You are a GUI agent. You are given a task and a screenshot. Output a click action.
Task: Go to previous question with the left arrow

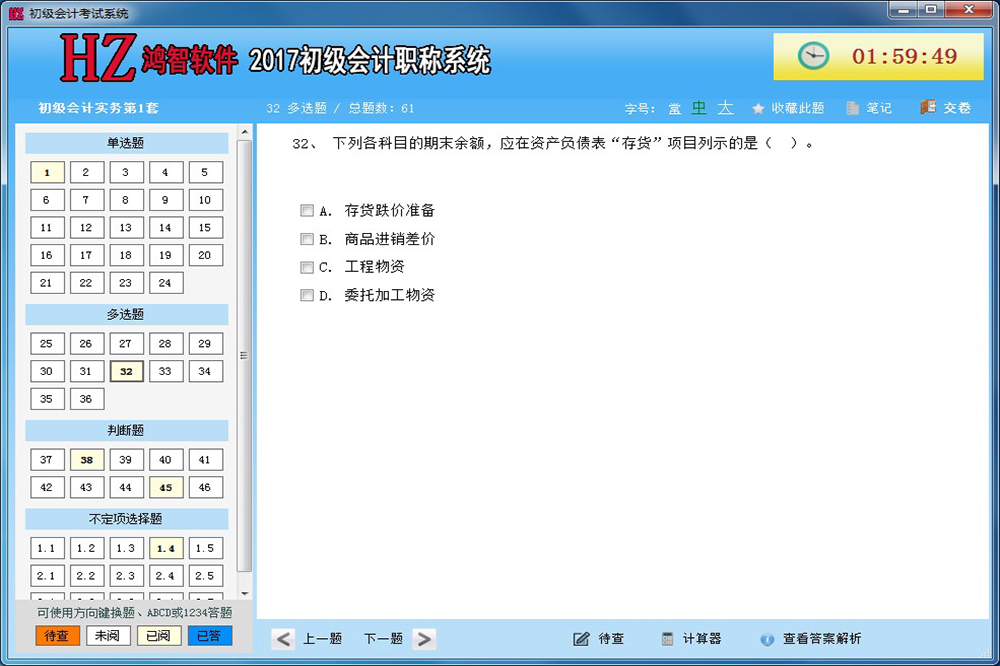pyautogui.click(x=283, y=638)
